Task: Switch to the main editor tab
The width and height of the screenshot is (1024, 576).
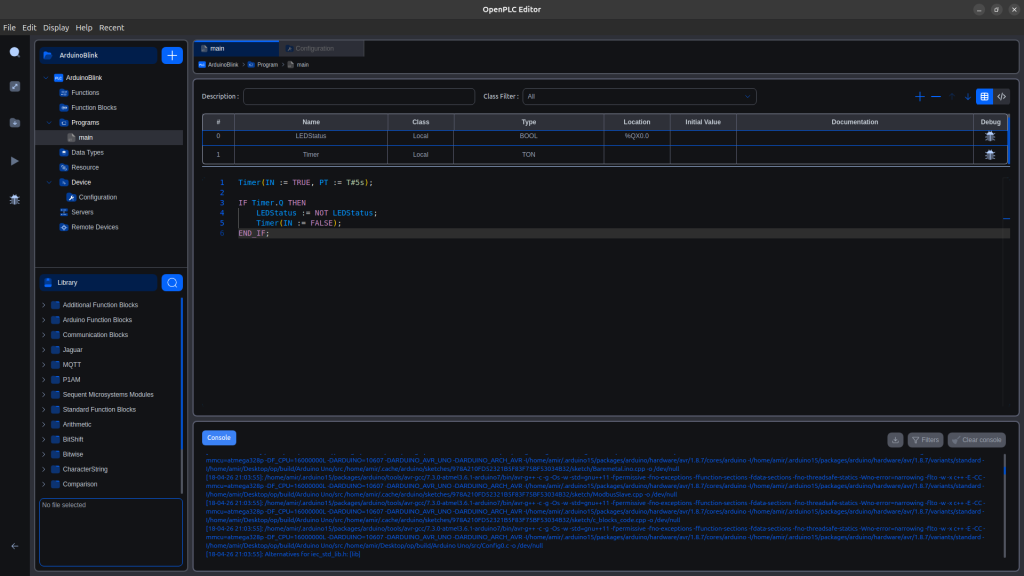Action: pyautogui.click(x=236, y=48)
